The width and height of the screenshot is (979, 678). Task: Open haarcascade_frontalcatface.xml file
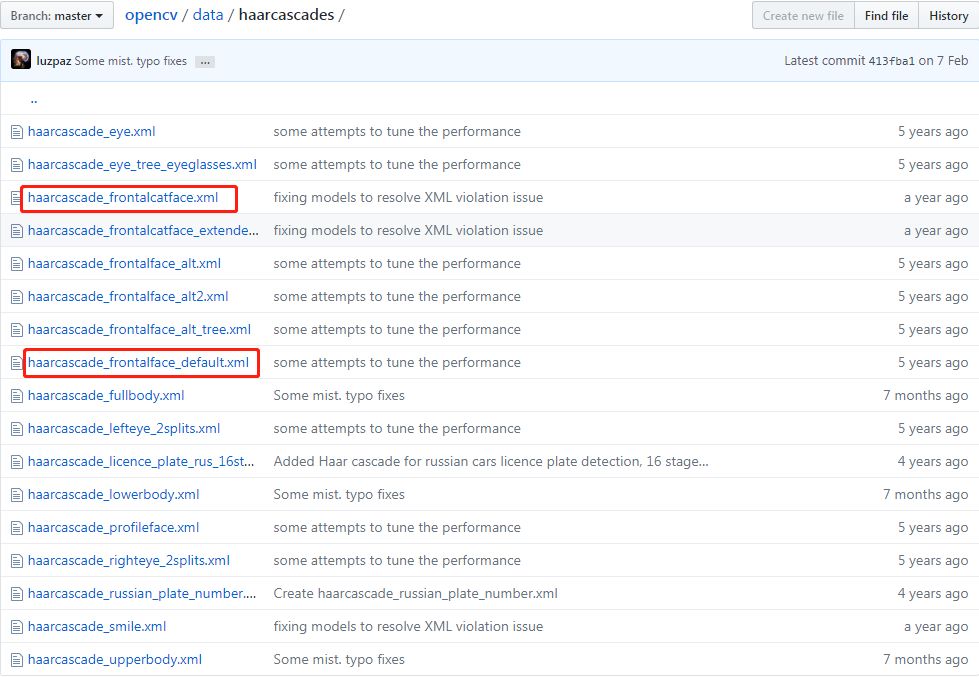pyautogui.click(x=123, y=198)
